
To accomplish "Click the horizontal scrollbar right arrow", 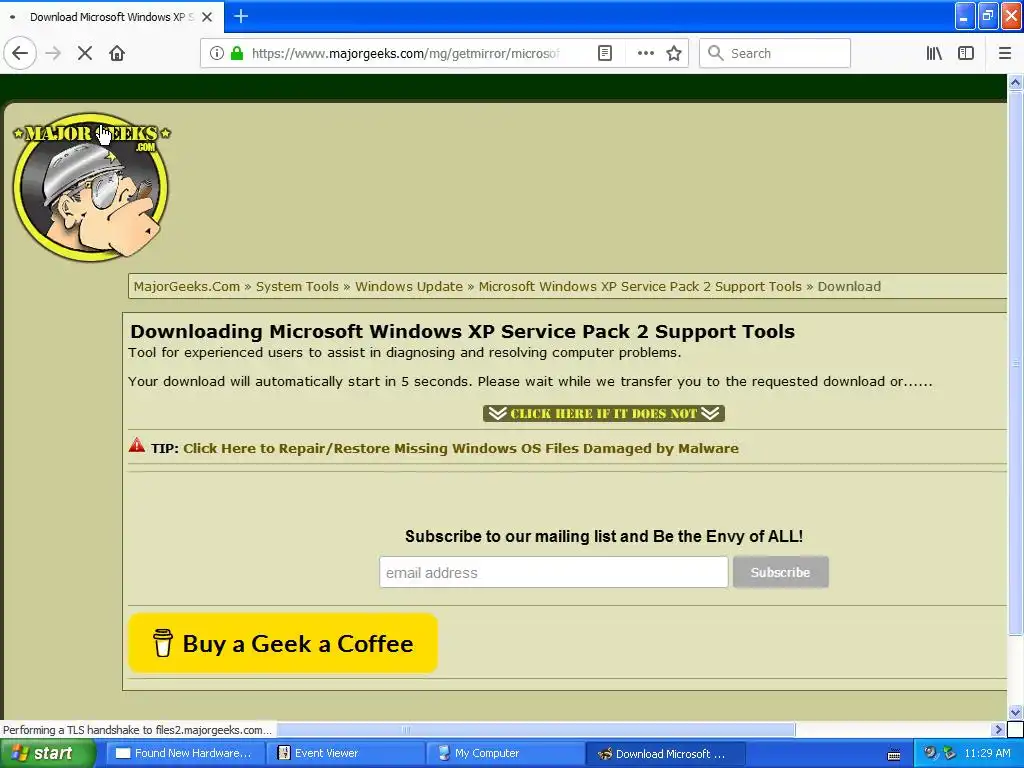I will pyautogui.click(x=998, y=729).
